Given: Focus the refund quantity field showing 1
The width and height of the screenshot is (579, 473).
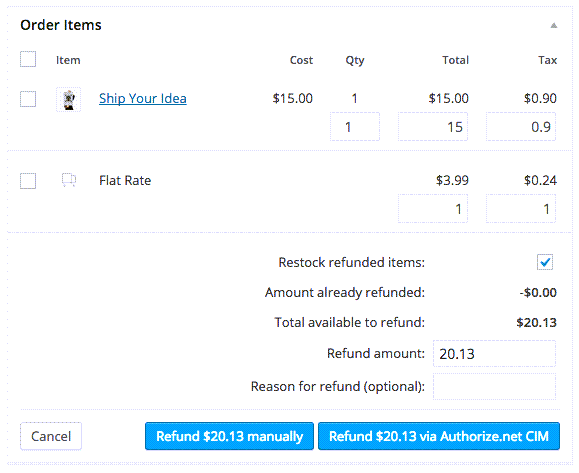Looking at the screenshot, I should click(355, 127).
